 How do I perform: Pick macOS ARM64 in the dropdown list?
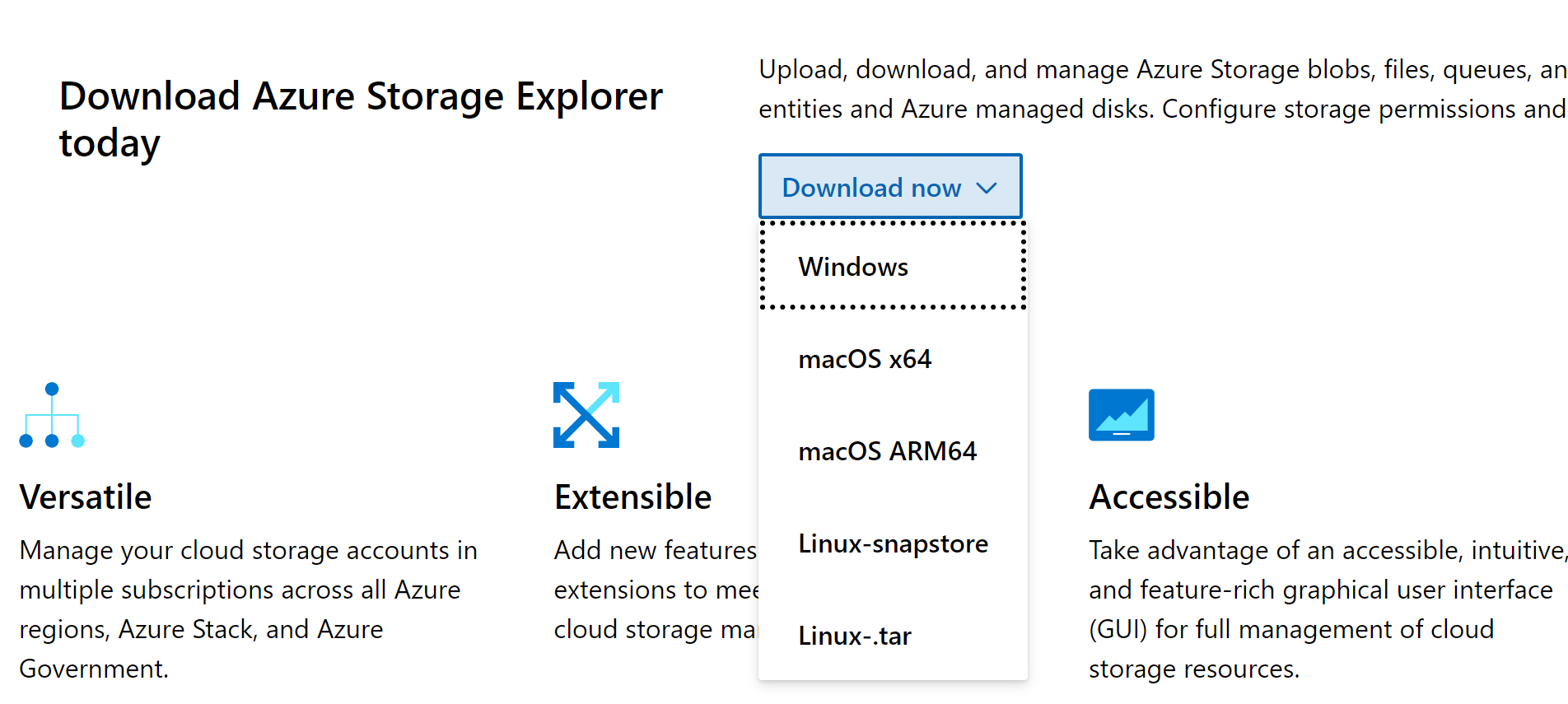coord(887,451)
